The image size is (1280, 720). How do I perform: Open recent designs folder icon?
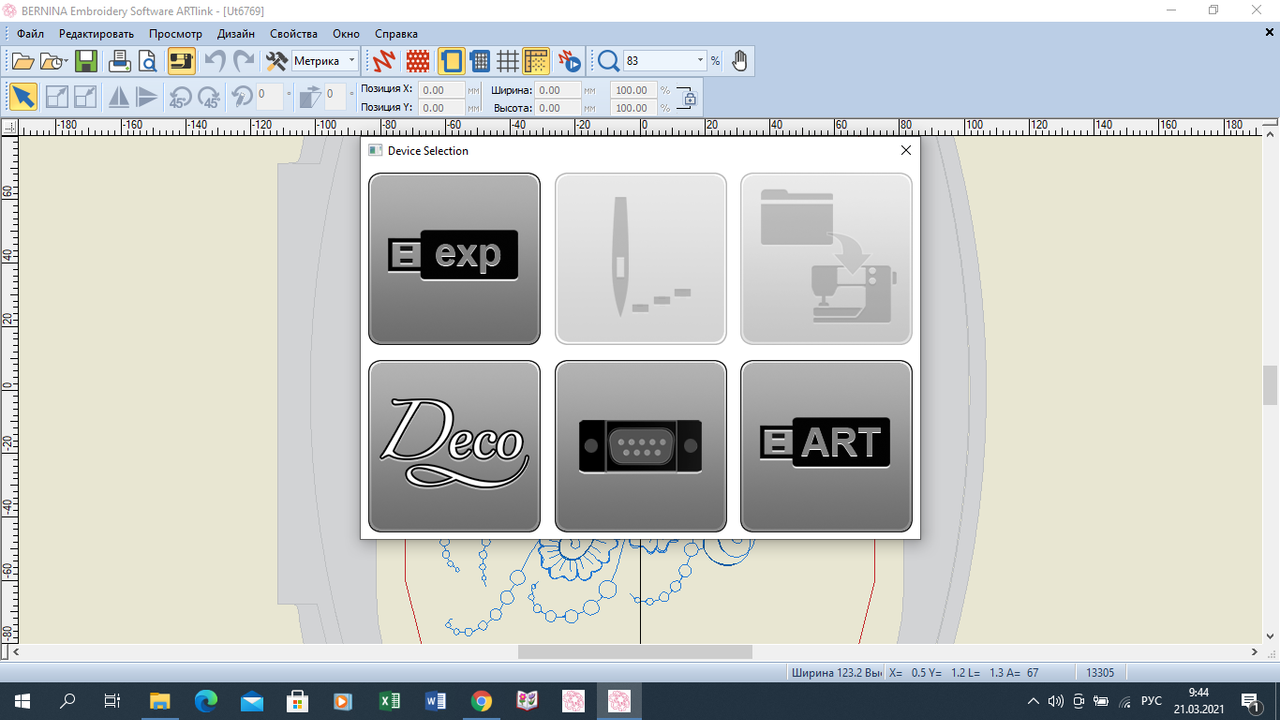[54, 61]
